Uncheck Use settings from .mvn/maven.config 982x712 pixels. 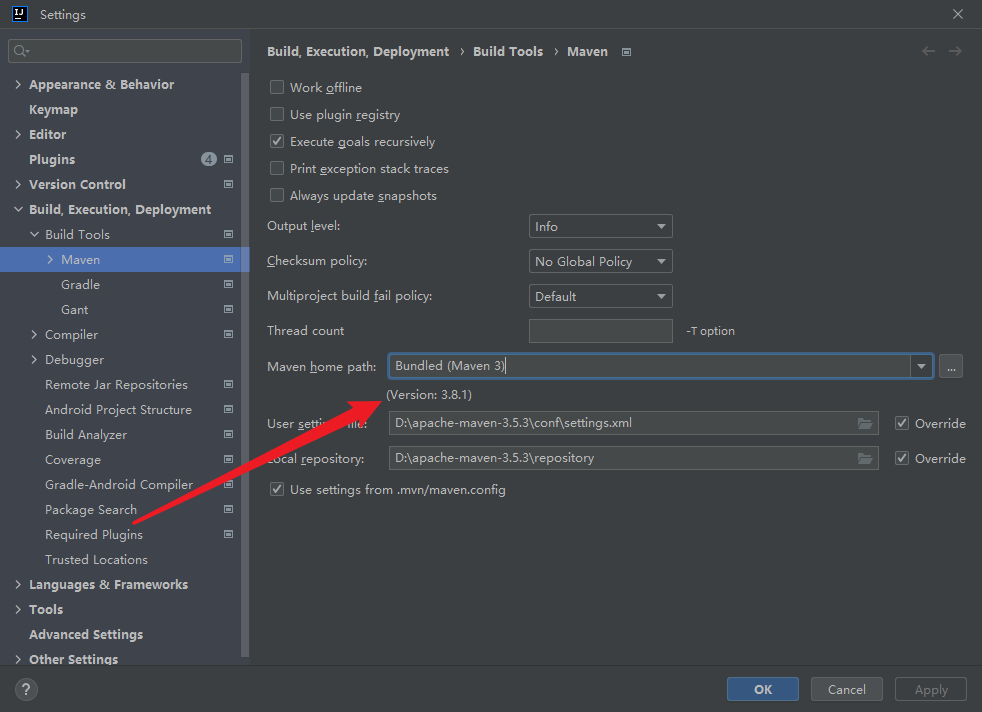coord(277,489)
